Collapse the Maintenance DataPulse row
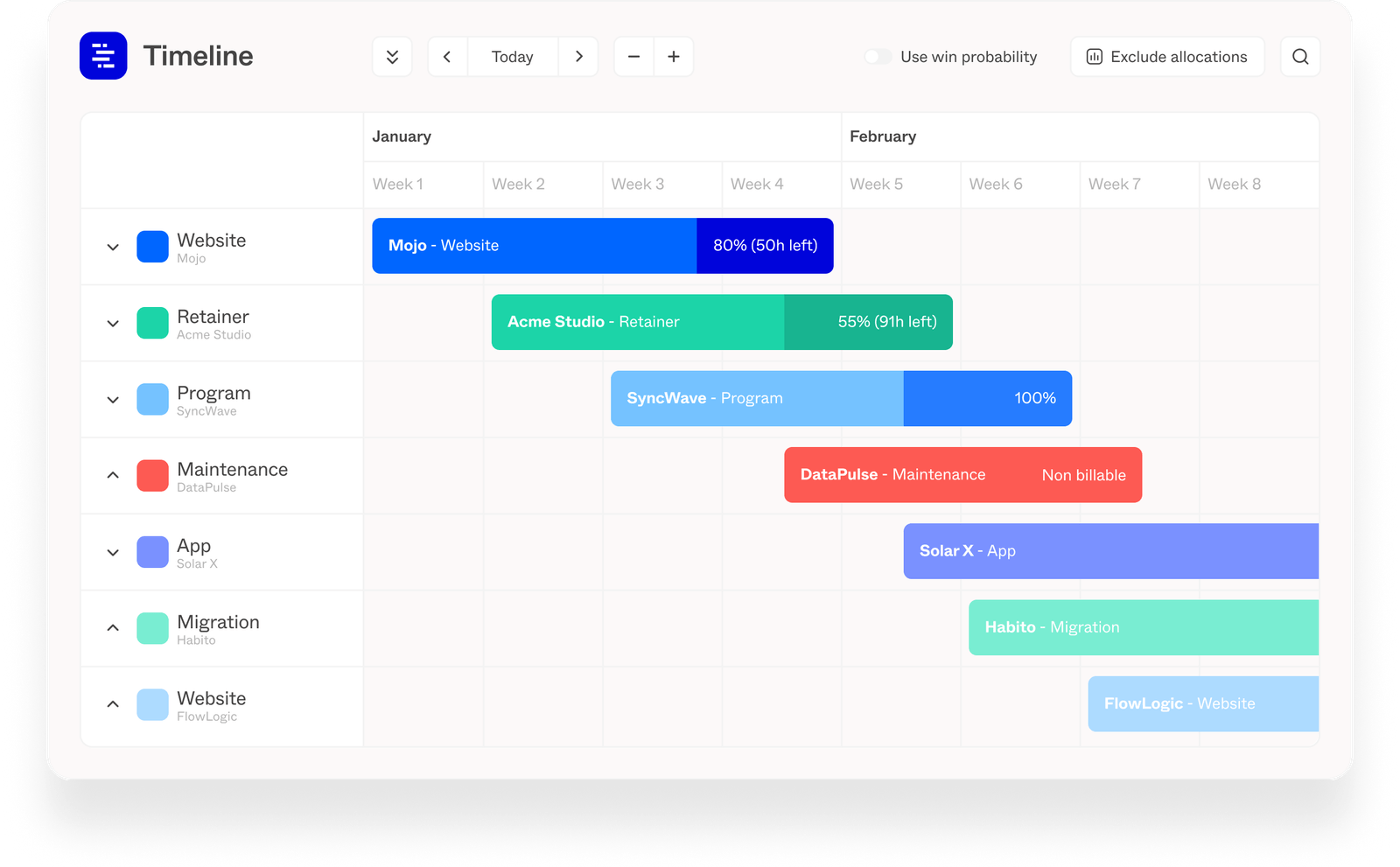Screen dimensions: 1400x867 pos(113,475)
